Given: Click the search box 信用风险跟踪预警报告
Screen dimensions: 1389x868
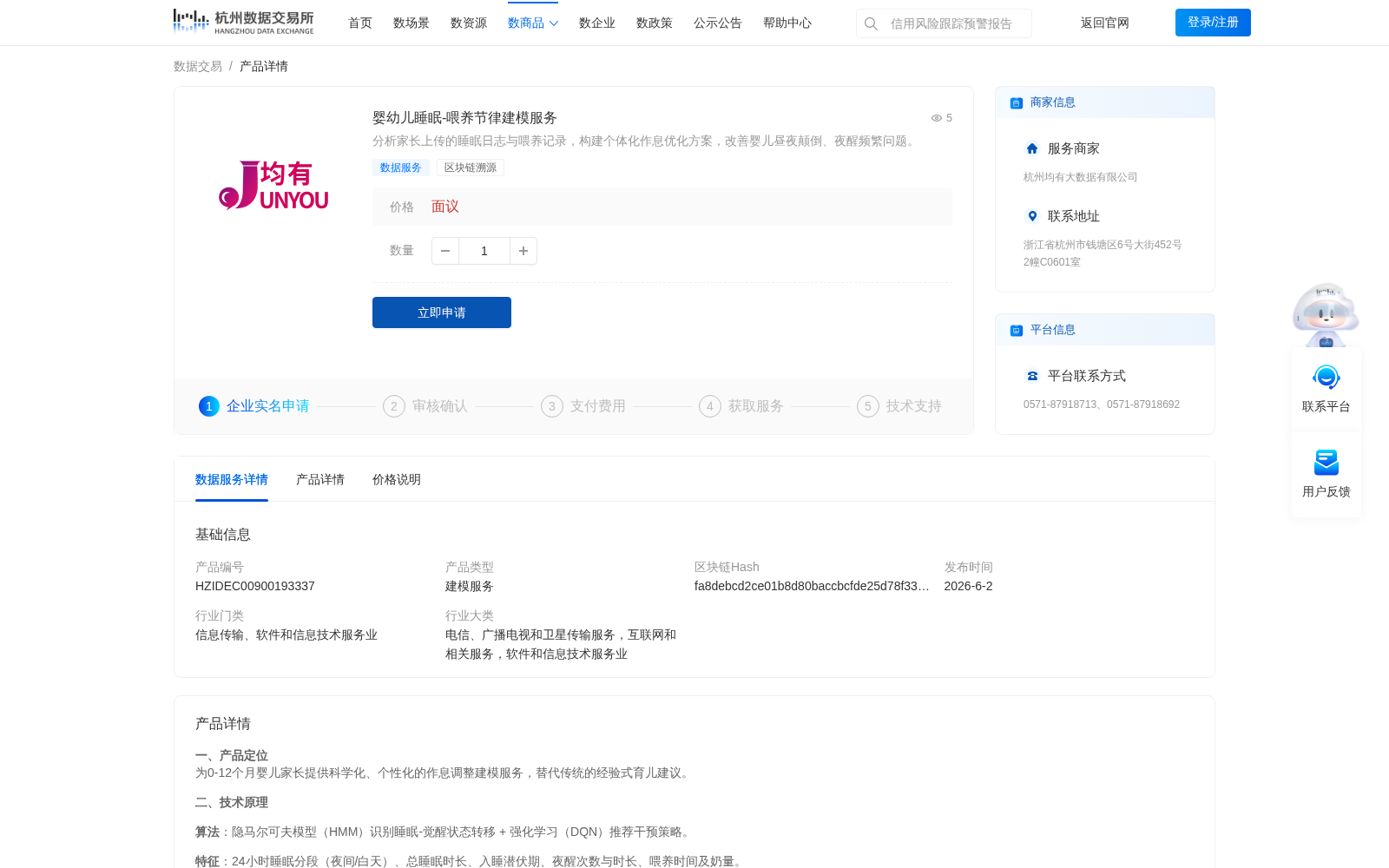Looking at the screenshot, I should (944, 23).
